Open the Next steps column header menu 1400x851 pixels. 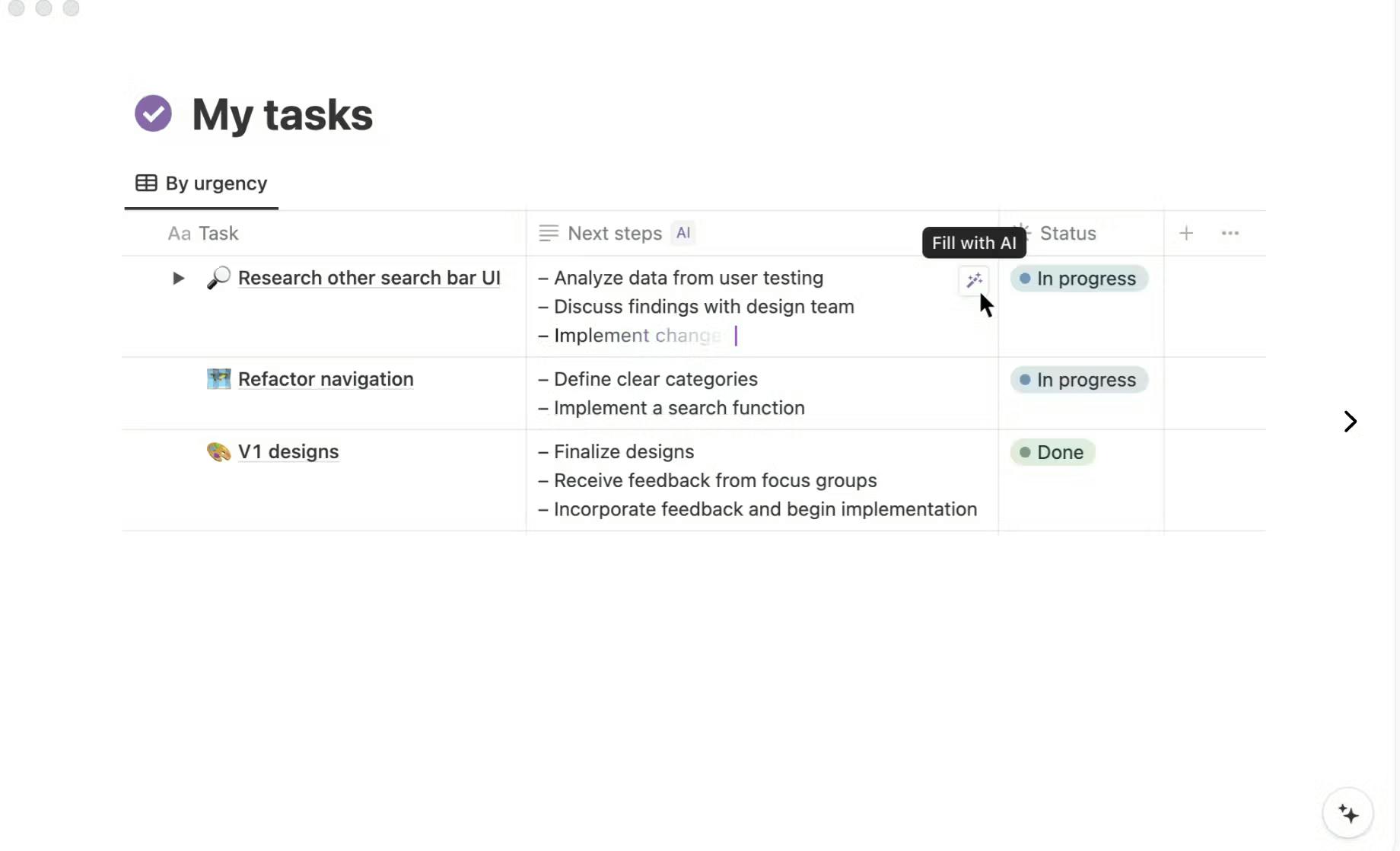[x=614, y=233]
